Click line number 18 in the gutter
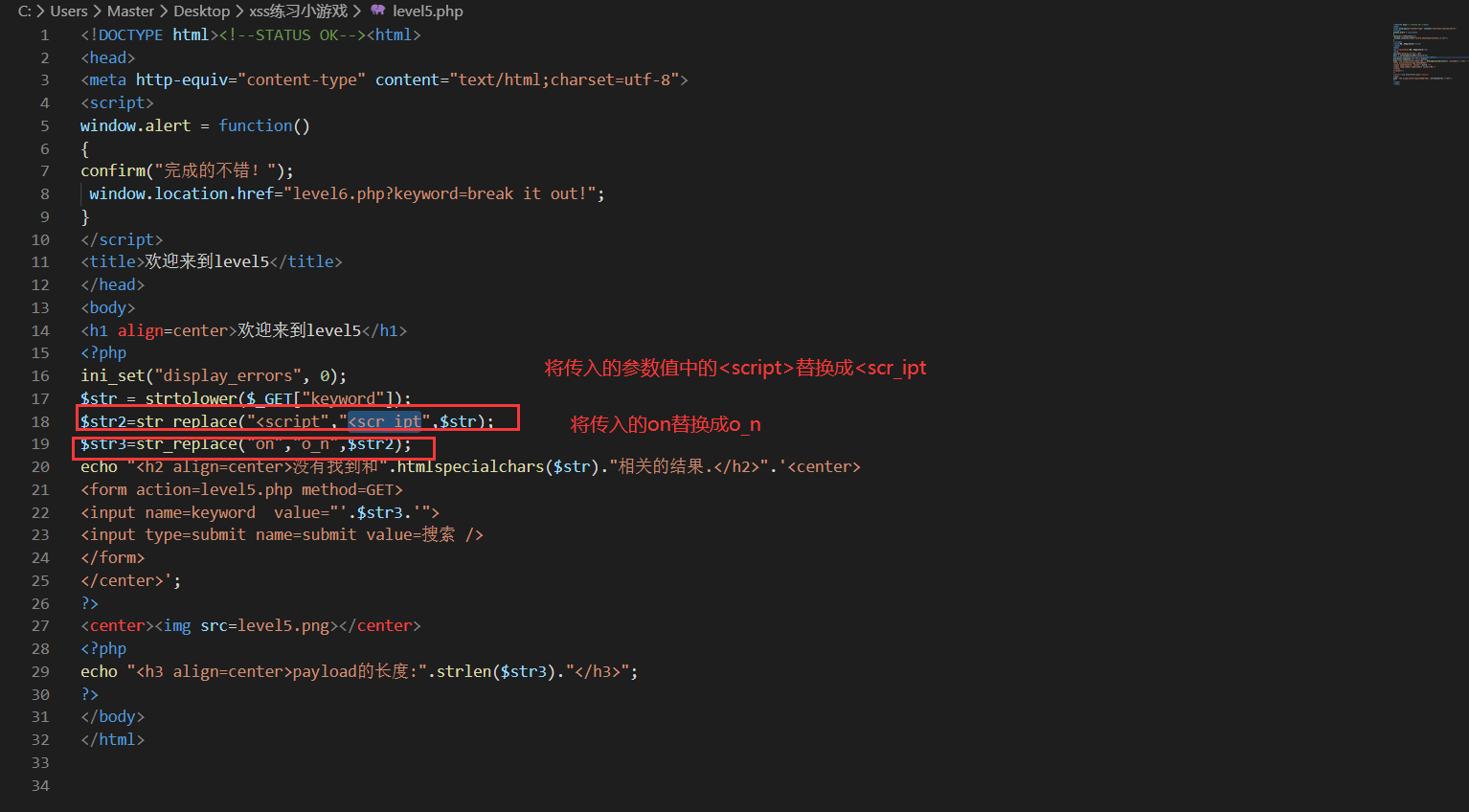This screenshot has width=1469, height=812. tap(39, 420)
